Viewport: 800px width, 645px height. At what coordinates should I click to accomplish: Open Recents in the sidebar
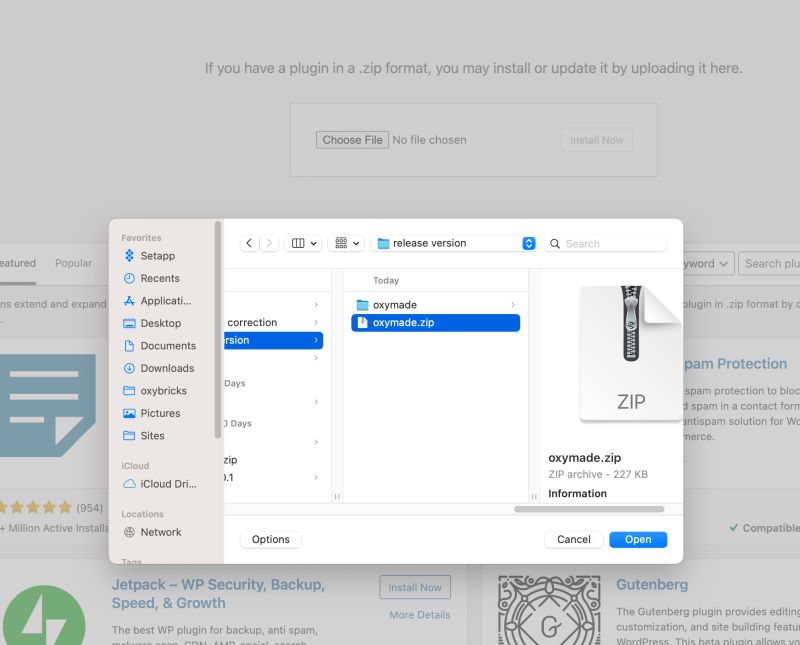[160, 278]
